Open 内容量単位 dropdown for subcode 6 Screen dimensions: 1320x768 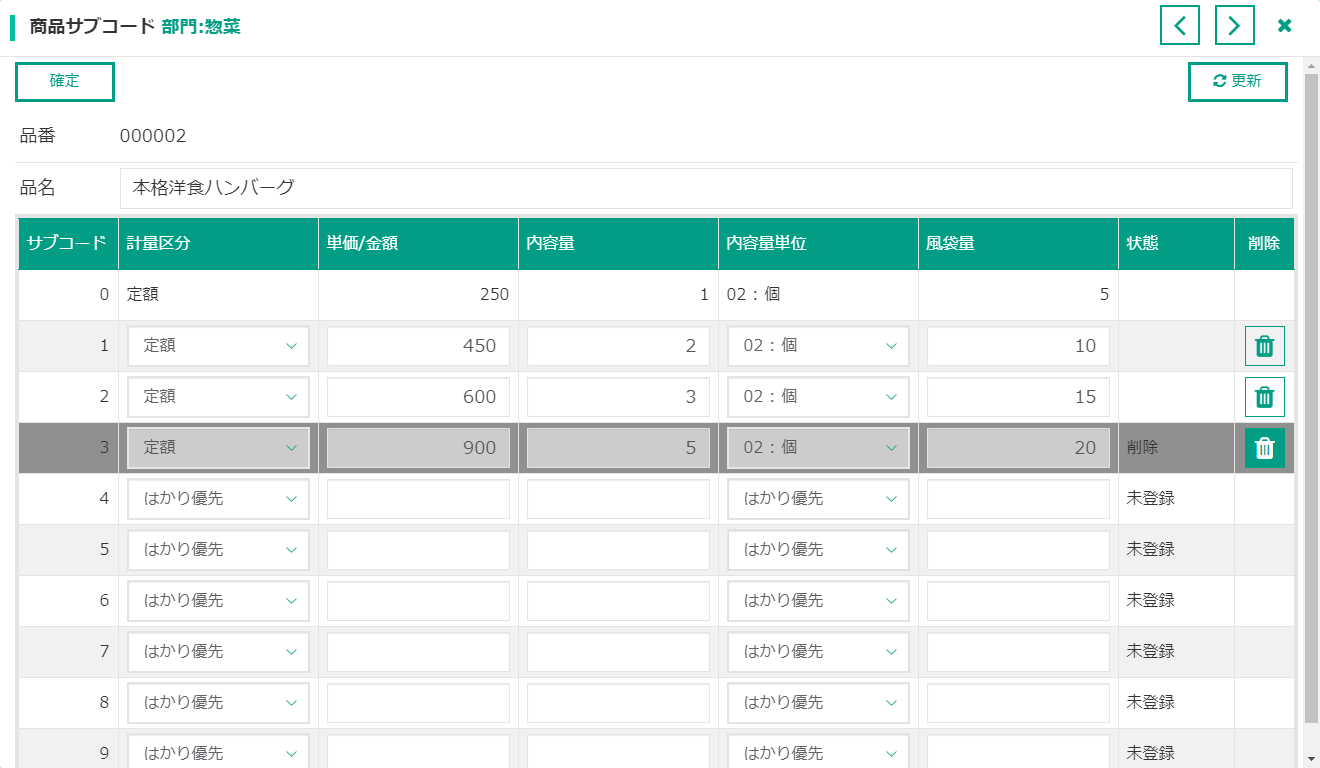click(818, 600)
